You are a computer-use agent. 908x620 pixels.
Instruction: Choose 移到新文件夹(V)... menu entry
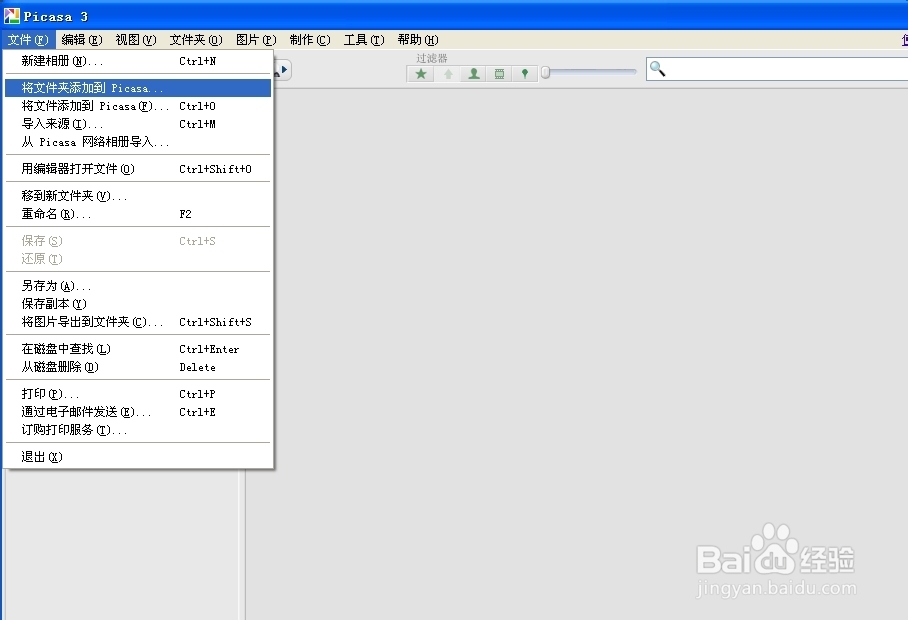tap(138, 196)
